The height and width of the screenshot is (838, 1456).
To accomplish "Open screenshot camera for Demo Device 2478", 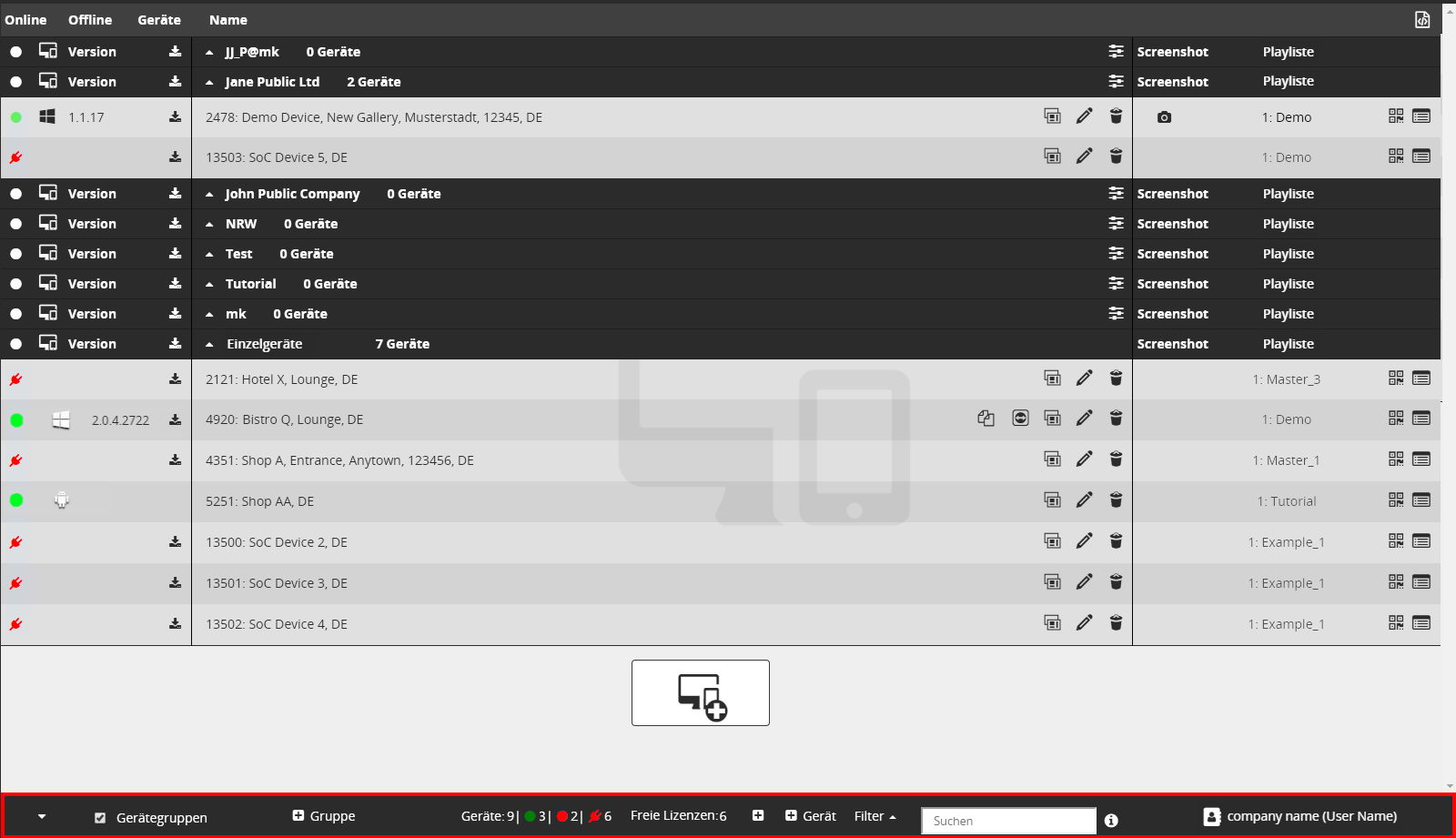I will (x=1164, y=117).
